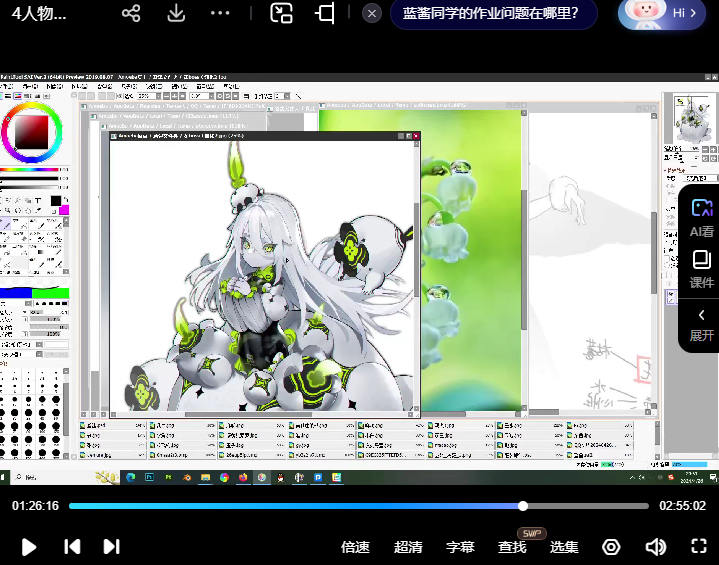Open the AI看 side panel

[701, 216]
